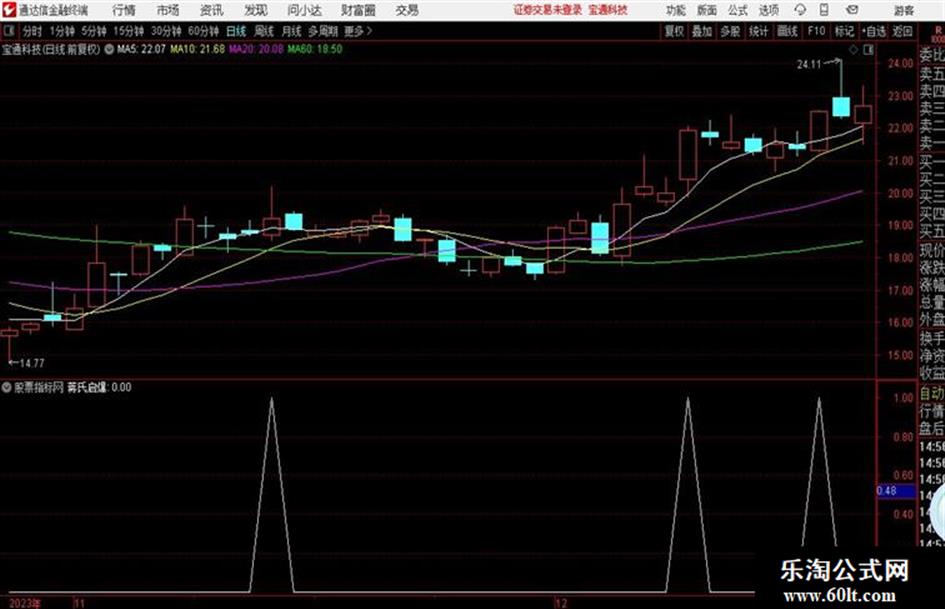Switch to 1分钟 period

click(62, 31)
